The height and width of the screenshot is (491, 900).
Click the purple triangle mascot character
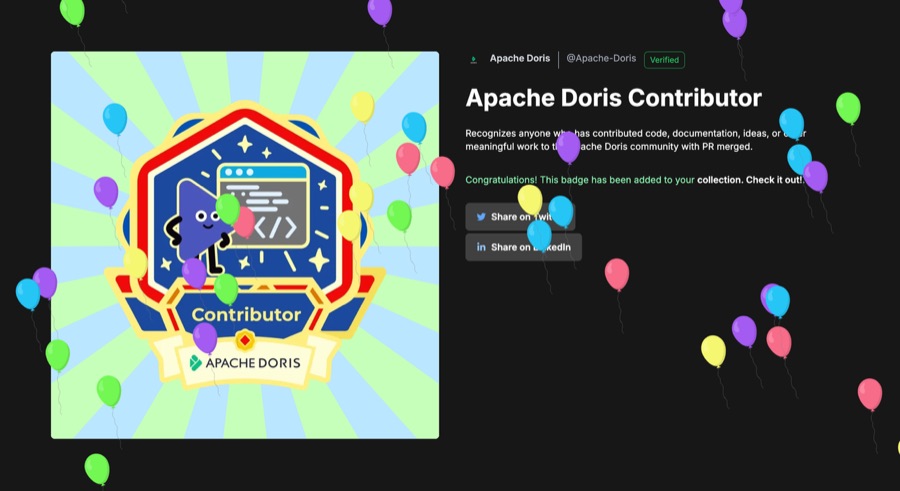click(x=199, y=224)
